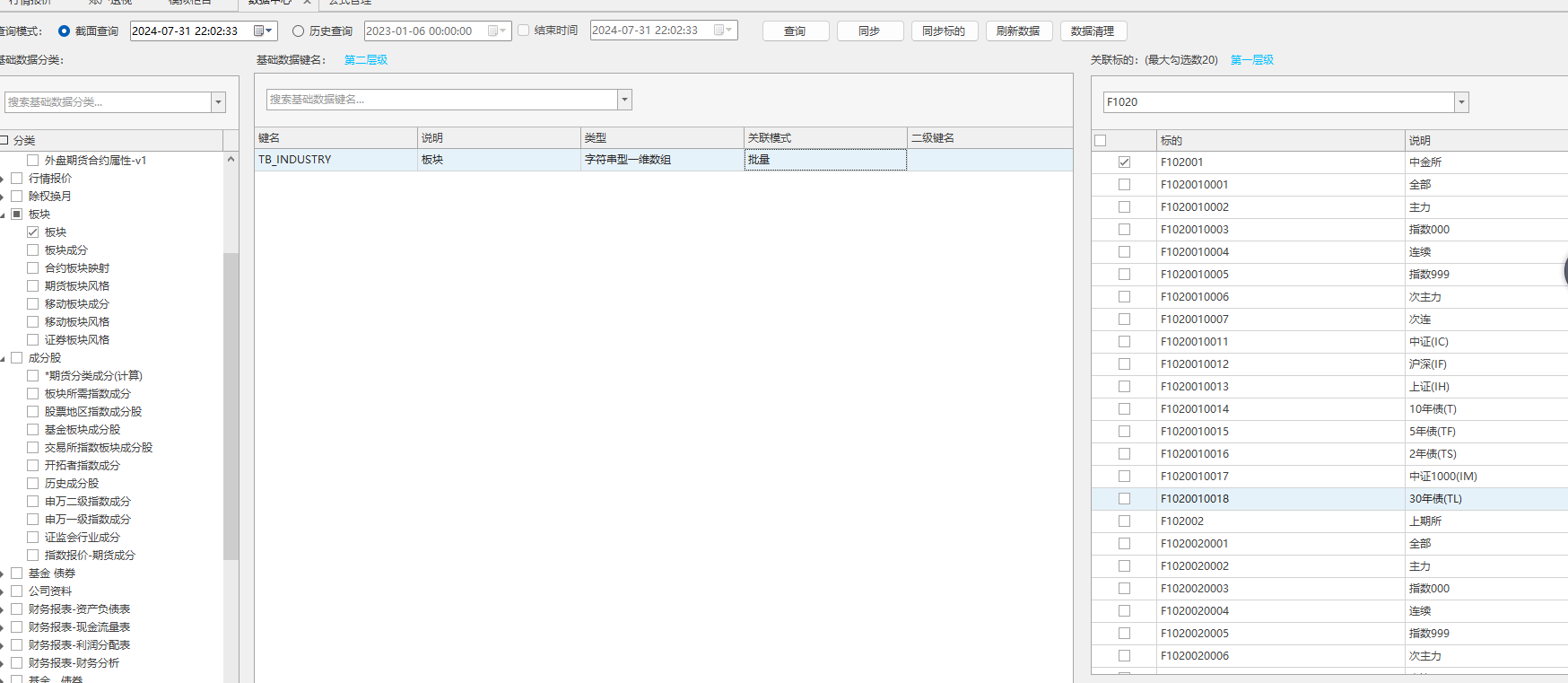Select the 截面查询 radio button

(x=64, y=31)
